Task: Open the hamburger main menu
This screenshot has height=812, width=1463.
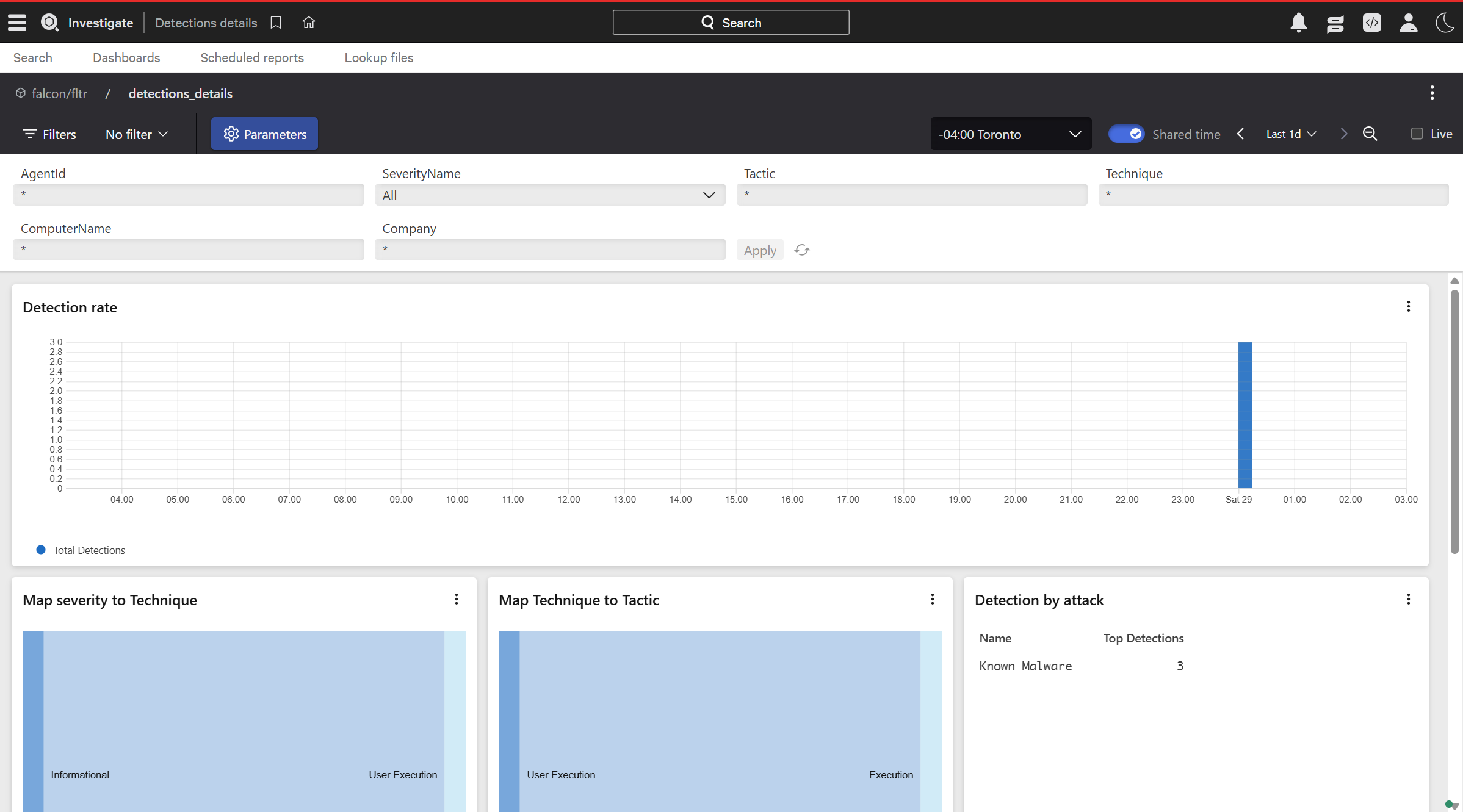Action: tap(17, 23)
